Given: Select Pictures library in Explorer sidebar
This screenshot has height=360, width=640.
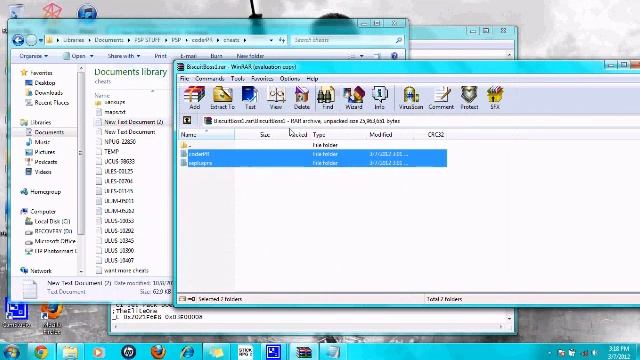Looking at the screenshot, I should point(44,152).
